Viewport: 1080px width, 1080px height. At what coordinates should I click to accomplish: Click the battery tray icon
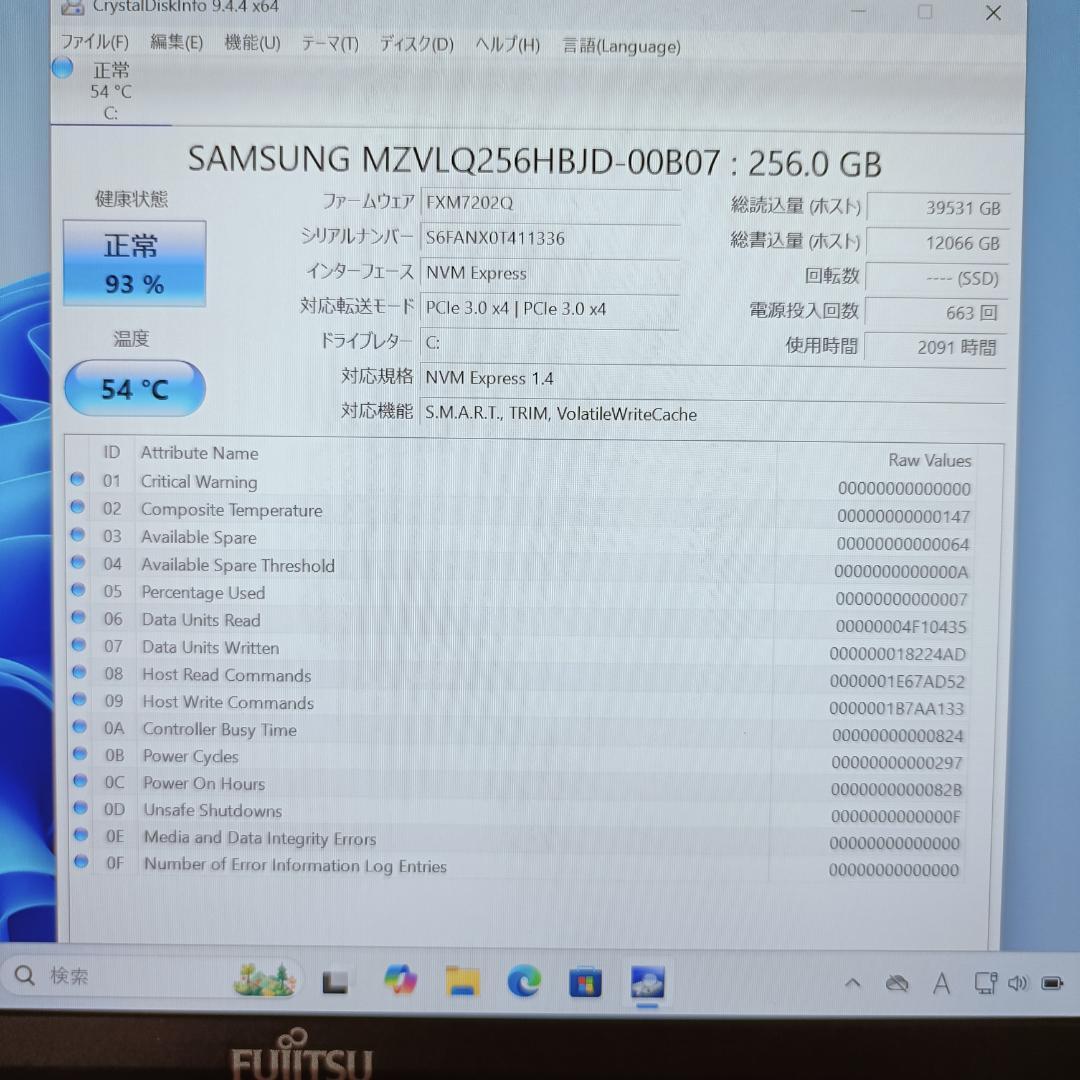coord(1052,984)
